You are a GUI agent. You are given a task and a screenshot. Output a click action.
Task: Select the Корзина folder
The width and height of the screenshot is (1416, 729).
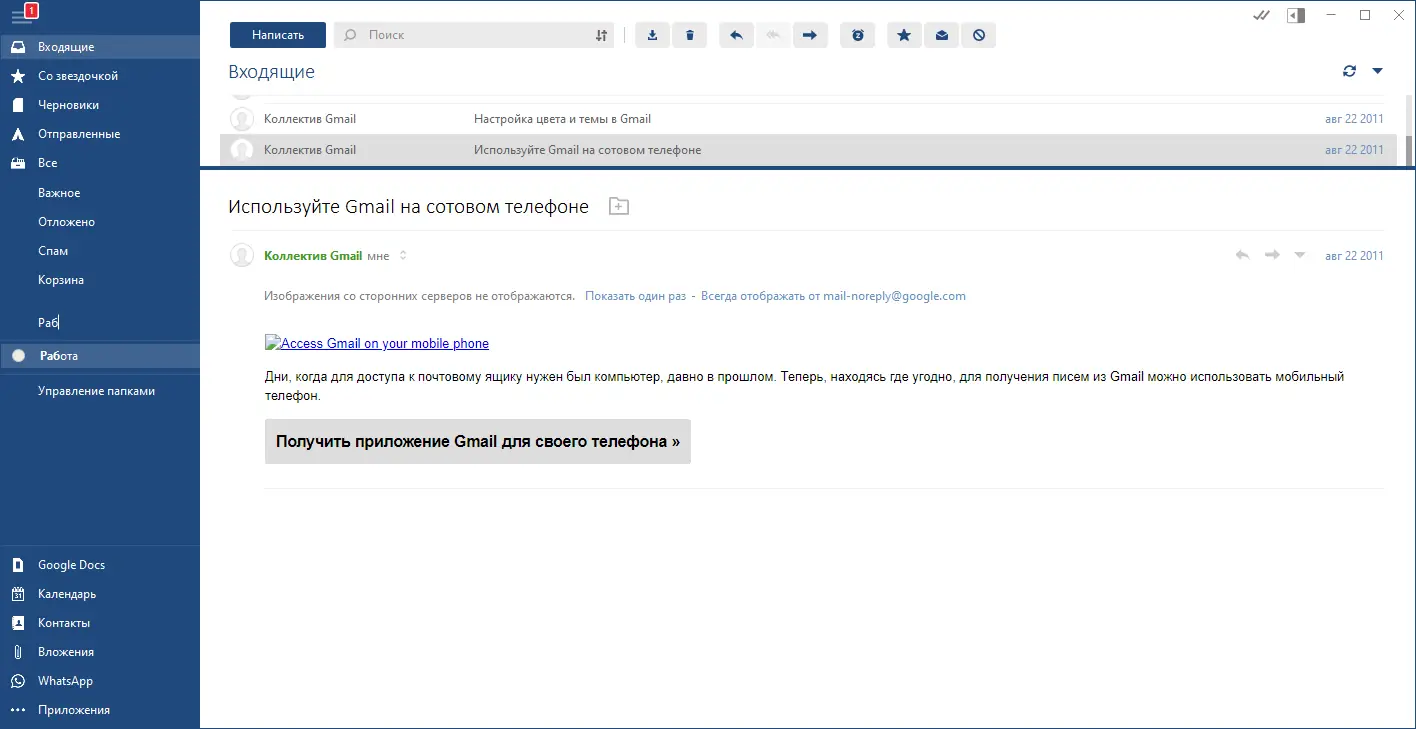pos(100,280)
